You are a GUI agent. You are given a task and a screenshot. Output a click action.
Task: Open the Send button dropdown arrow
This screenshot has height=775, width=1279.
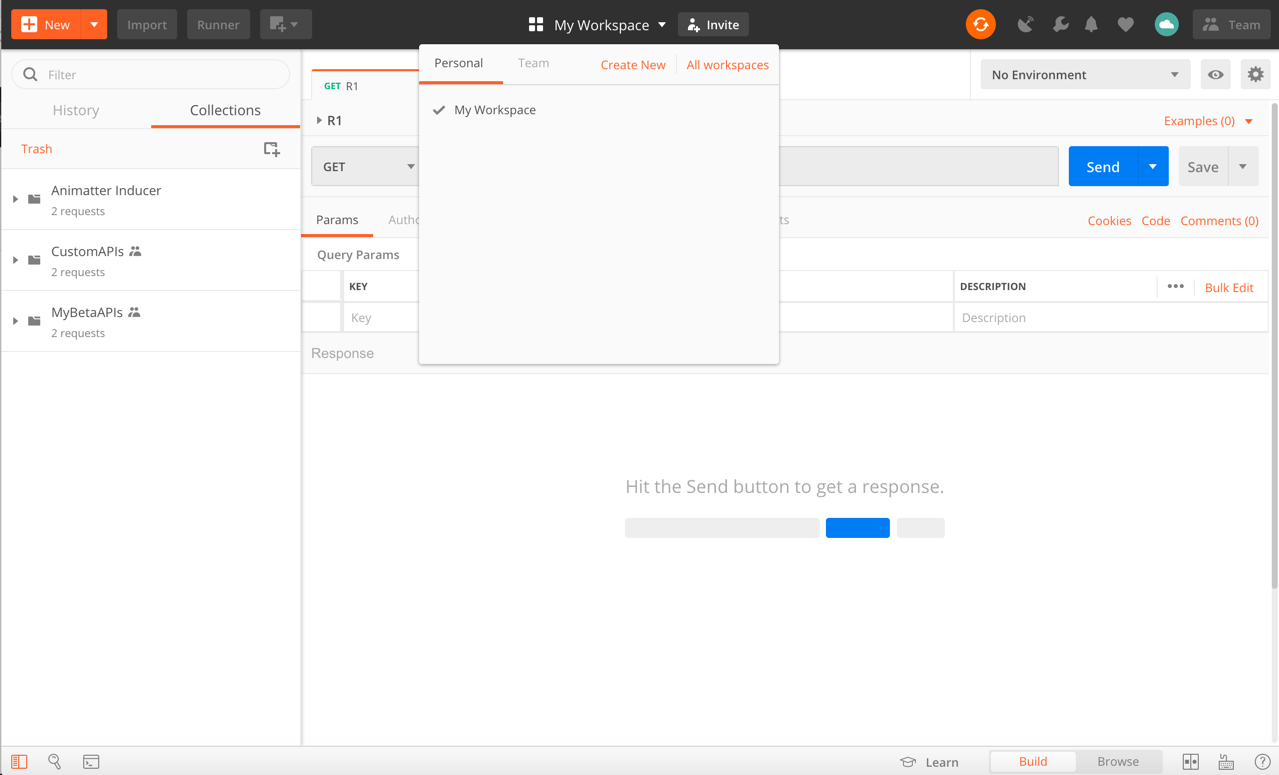pyautogui.click(x=1153, y=166)
